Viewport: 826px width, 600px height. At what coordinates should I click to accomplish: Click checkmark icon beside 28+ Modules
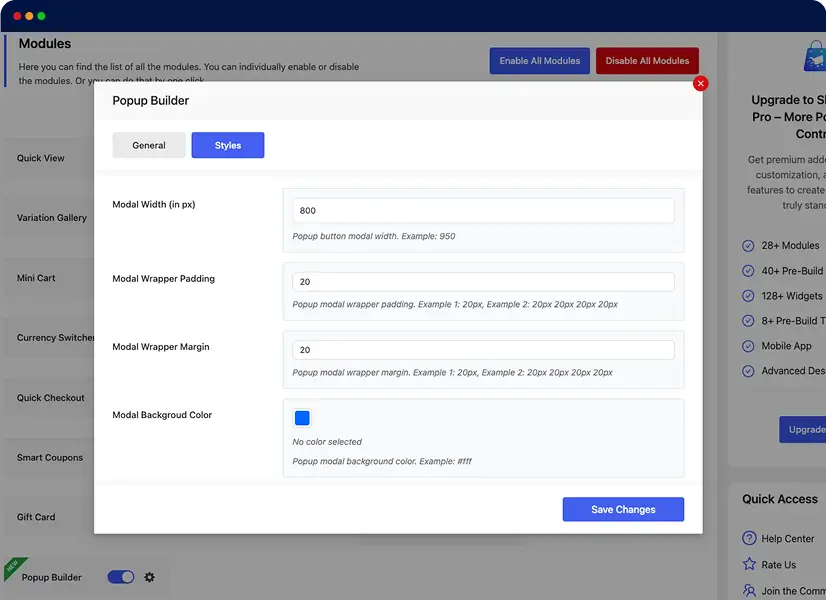pos(748,245)
